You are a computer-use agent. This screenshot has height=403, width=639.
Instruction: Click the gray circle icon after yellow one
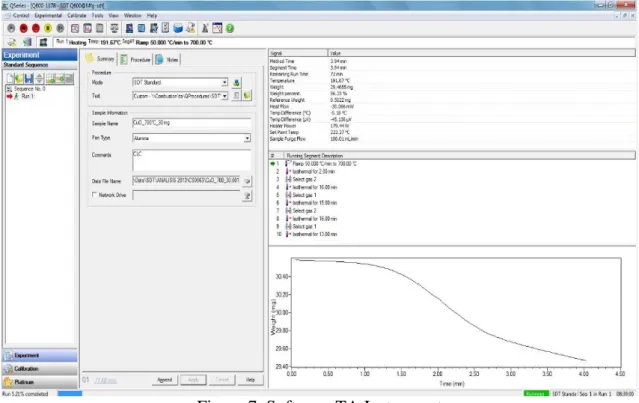click(x=60, y=28)
